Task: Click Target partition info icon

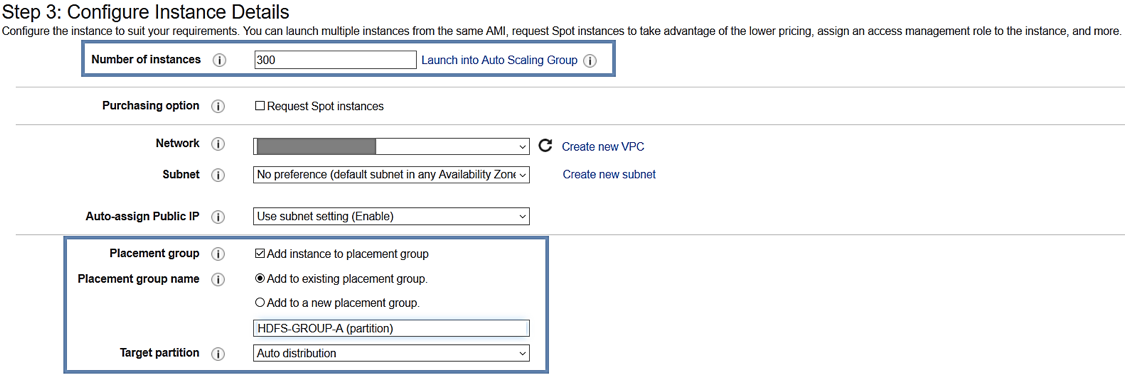Action: coord(217,353)
